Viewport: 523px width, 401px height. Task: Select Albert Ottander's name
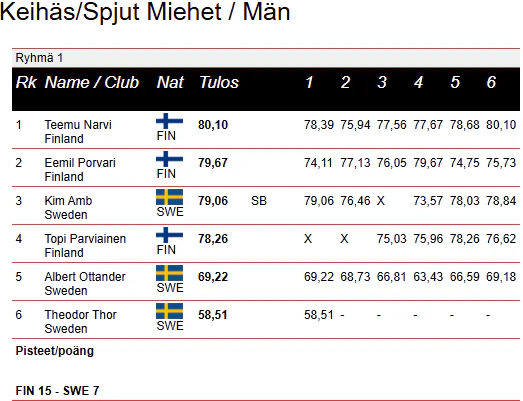[85, 277]
